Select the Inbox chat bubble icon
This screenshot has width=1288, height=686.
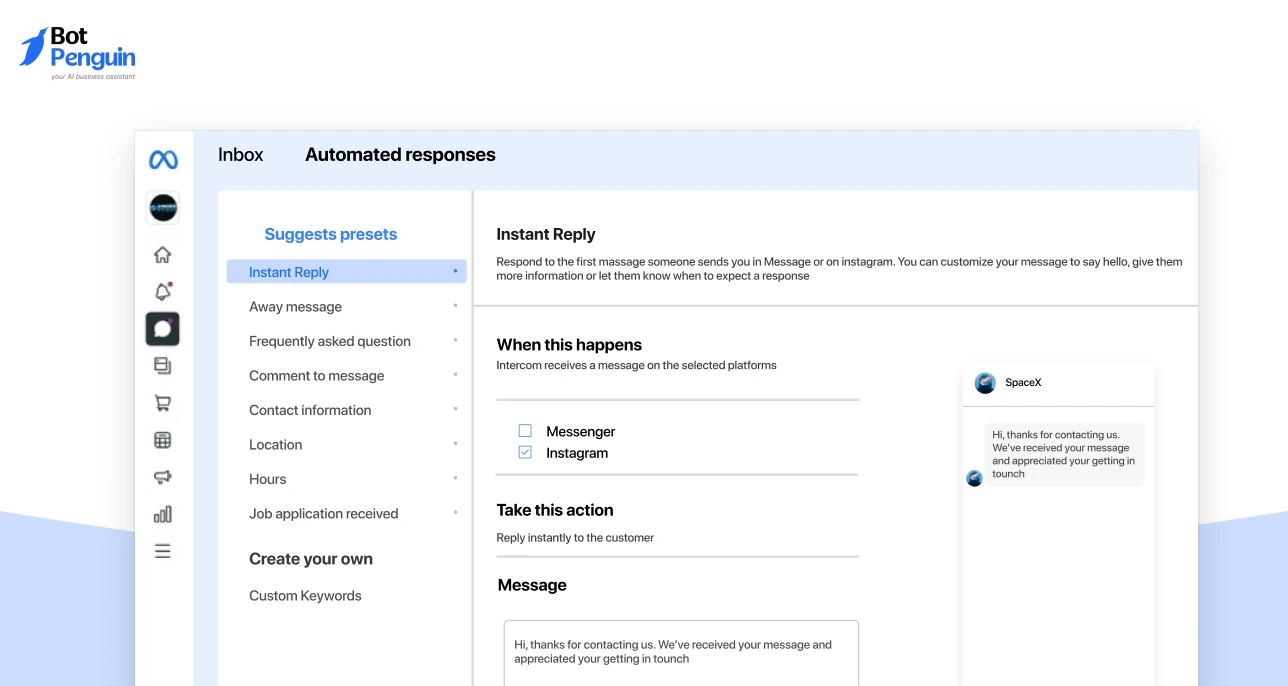coord(163,329)
